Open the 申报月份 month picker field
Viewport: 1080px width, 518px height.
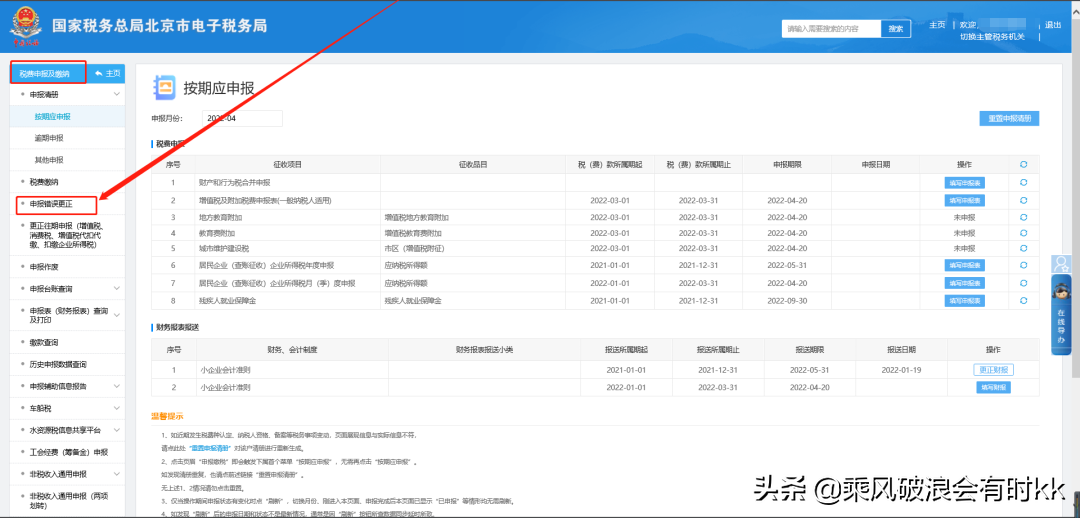click(x=242, y=118)
